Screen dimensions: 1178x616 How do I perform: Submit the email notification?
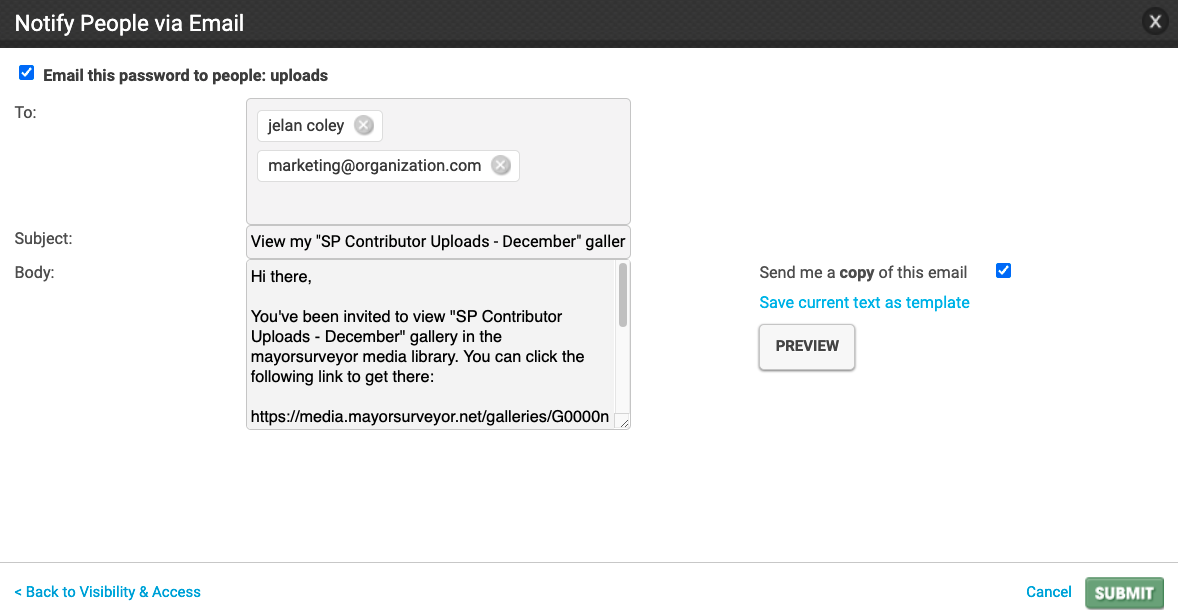pyautogui.click(x=1124, y=593)
